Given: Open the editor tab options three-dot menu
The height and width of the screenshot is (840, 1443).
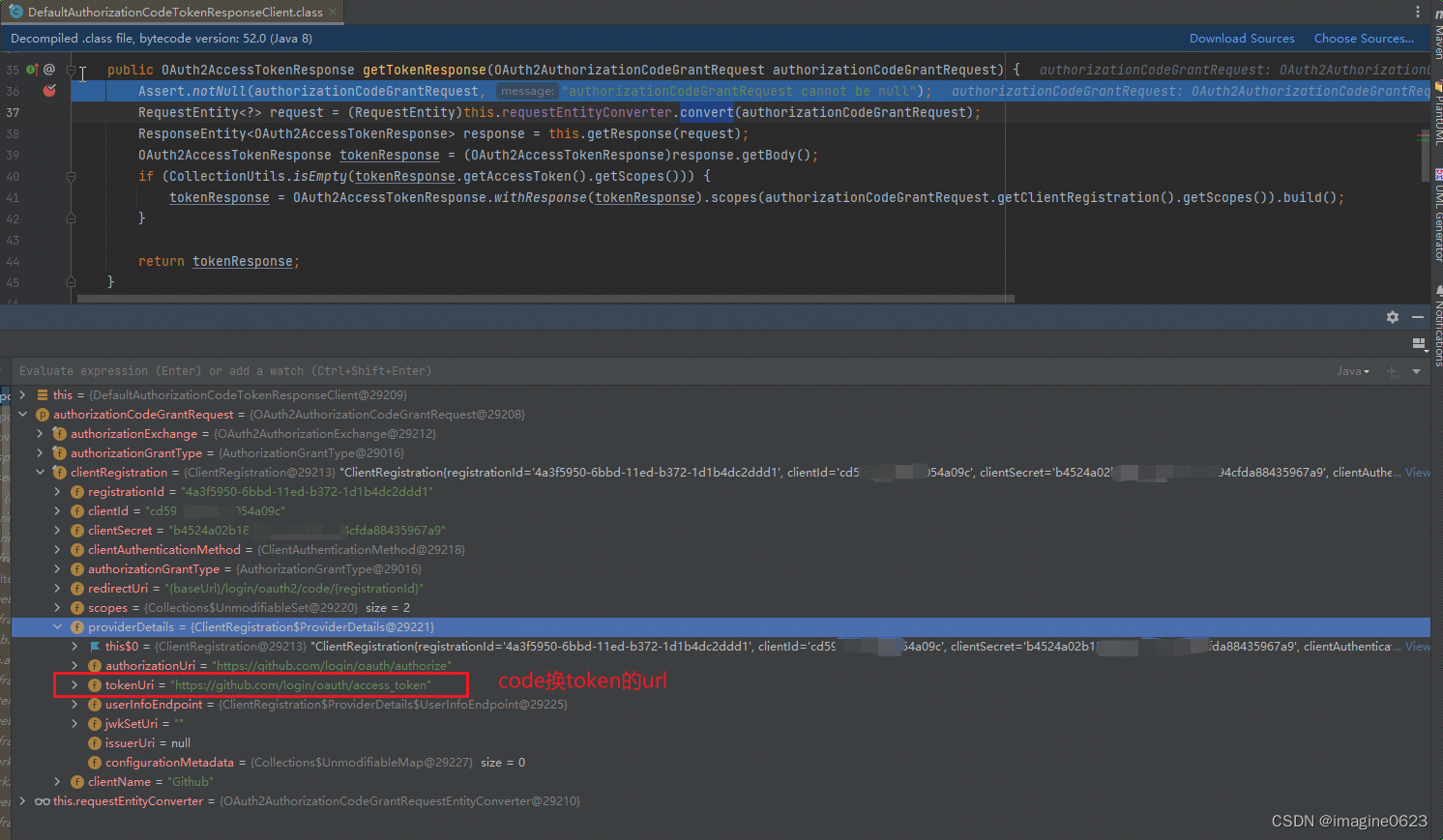Looking at the screenshot, I should pos(1418,12).
